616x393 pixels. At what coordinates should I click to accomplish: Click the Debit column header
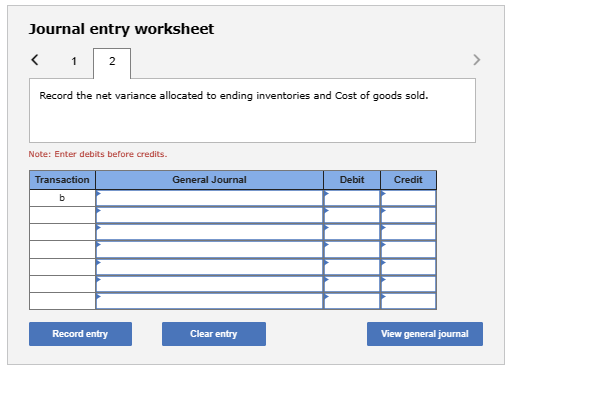[352, 180]
